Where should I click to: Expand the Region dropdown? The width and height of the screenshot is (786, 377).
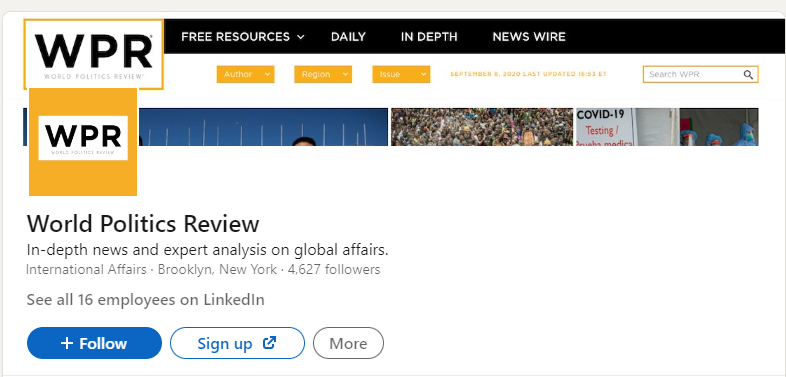[323, 74]
